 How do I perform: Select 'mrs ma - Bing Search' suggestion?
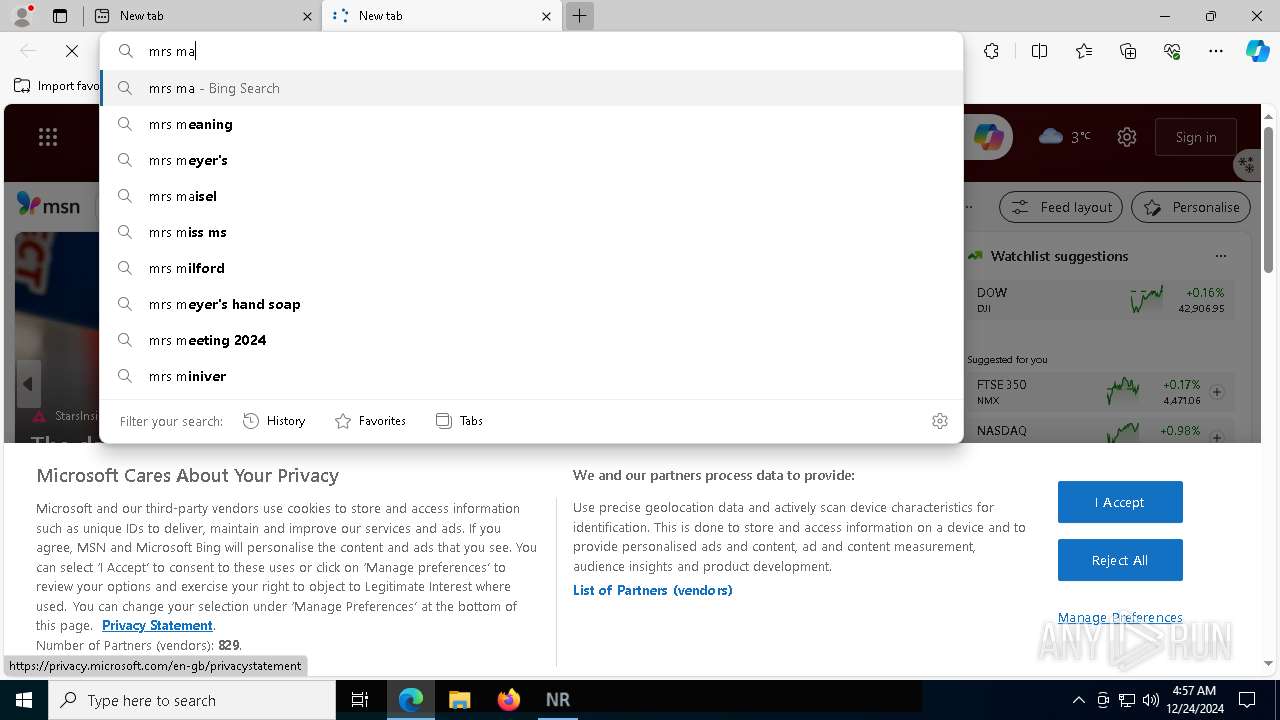click(531, 88)
